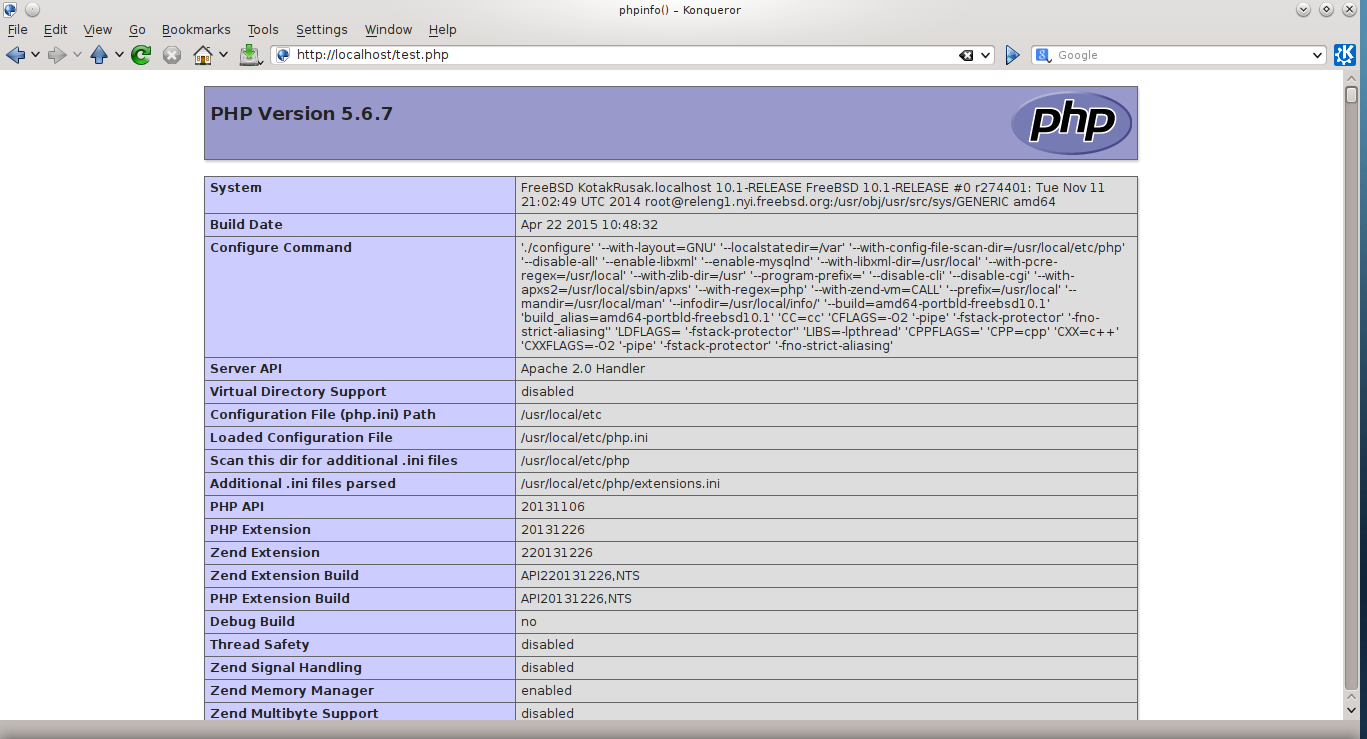Click the Back navigation arrow icon

point(15,55)
